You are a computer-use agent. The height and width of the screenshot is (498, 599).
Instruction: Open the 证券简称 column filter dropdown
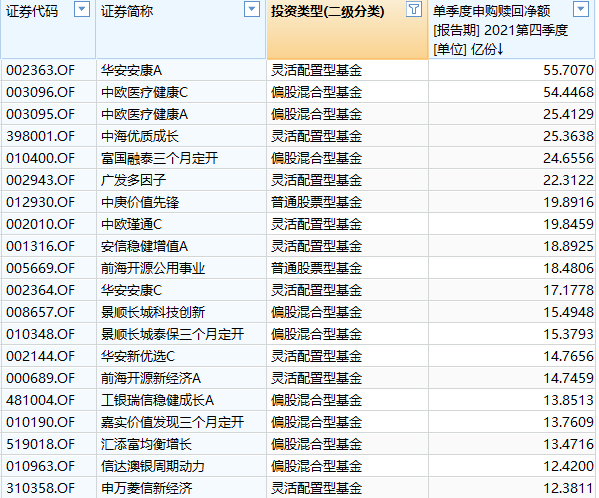(252, 9)
